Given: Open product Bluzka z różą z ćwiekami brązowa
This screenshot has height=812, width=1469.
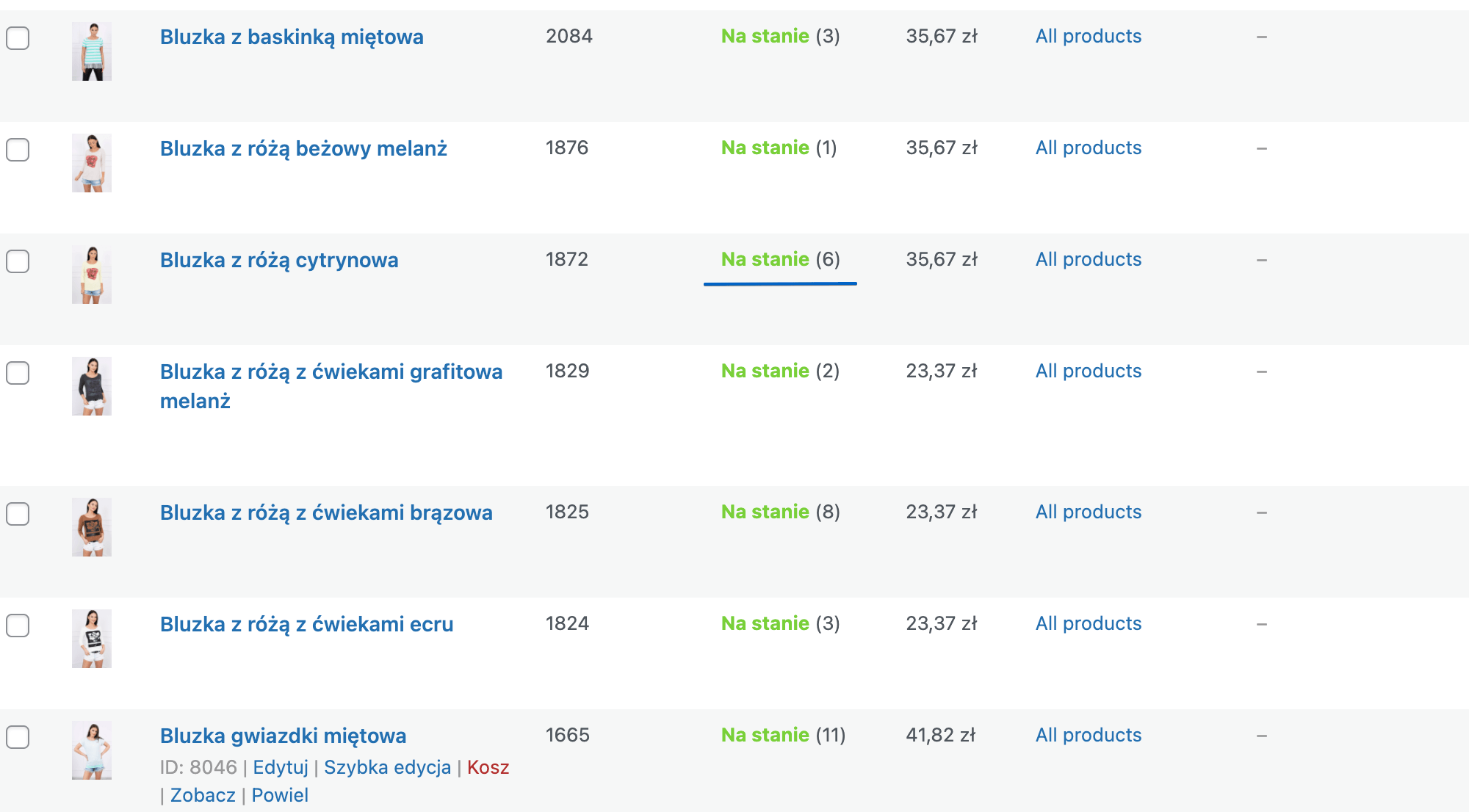Looking at the screenshot, I should [x=326, y=512].
